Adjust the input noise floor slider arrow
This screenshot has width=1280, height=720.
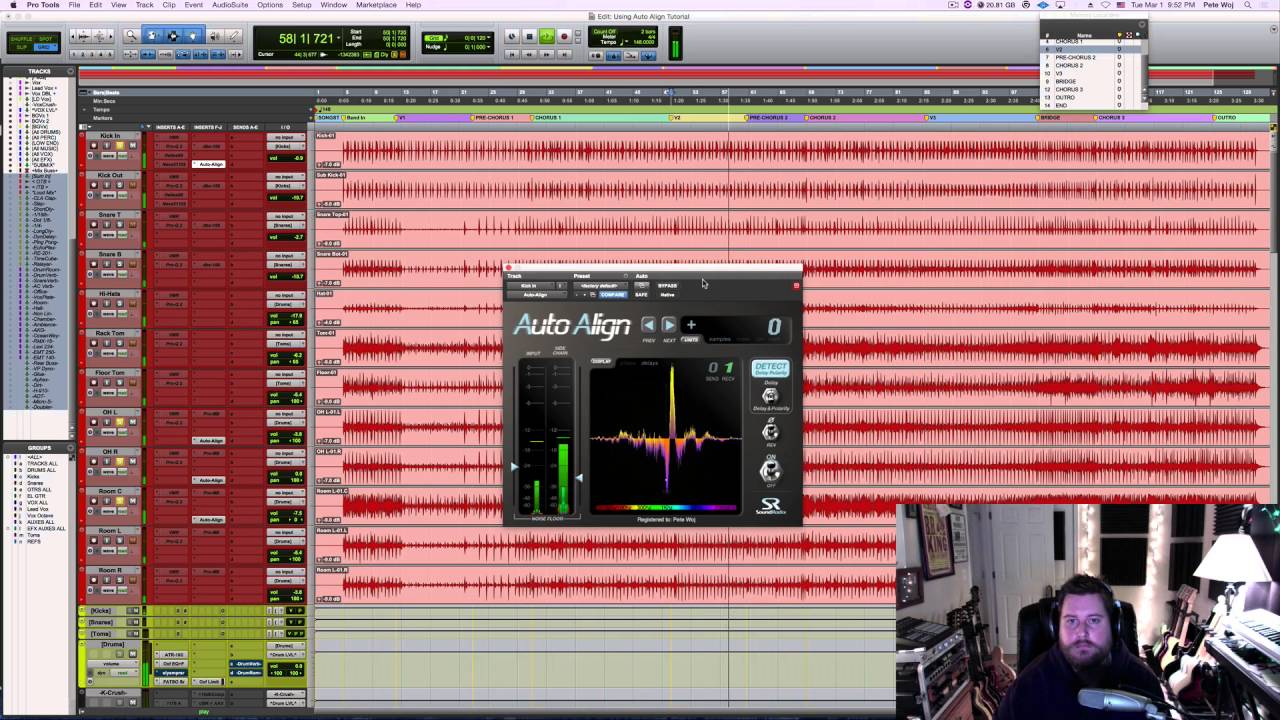point(515,467)
